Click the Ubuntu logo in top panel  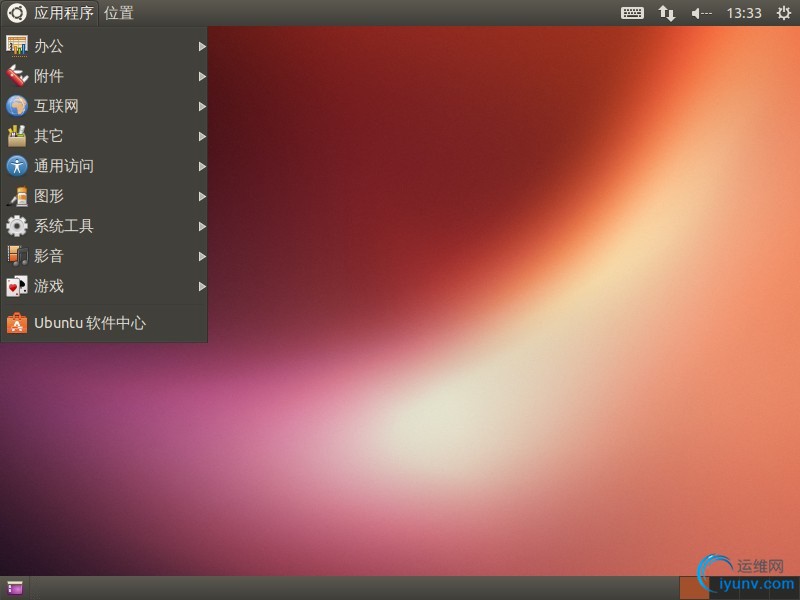point(16,13)
